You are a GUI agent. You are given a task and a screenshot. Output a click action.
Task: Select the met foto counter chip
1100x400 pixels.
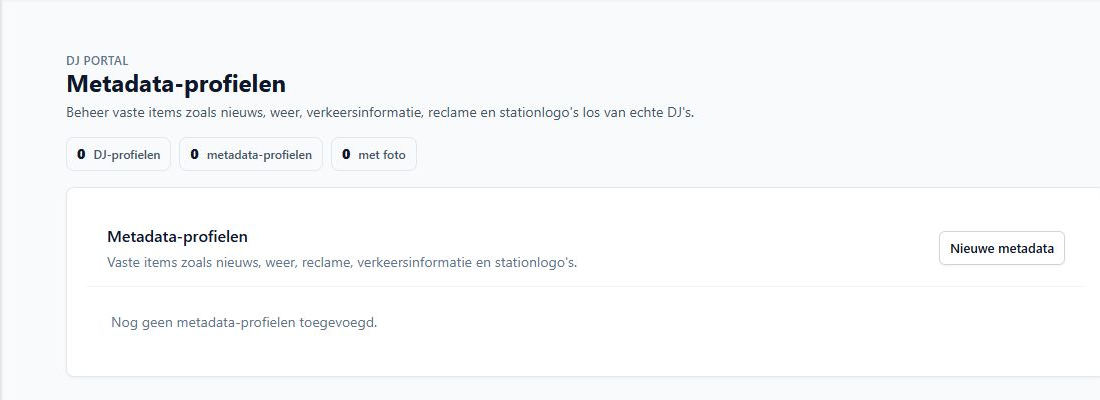tap(373, 154)
